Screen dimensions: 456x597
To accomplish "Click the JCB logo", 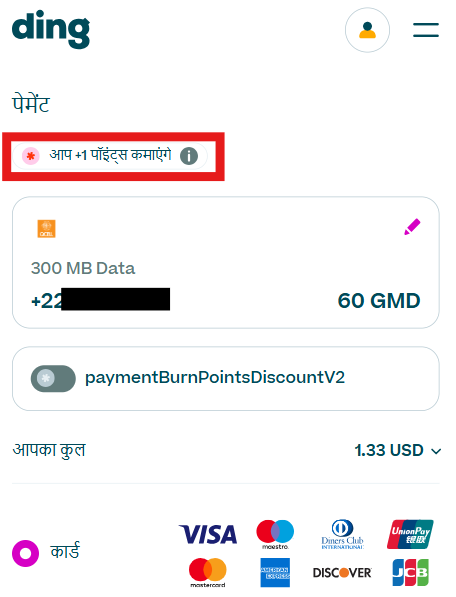I will pos(411,573).
